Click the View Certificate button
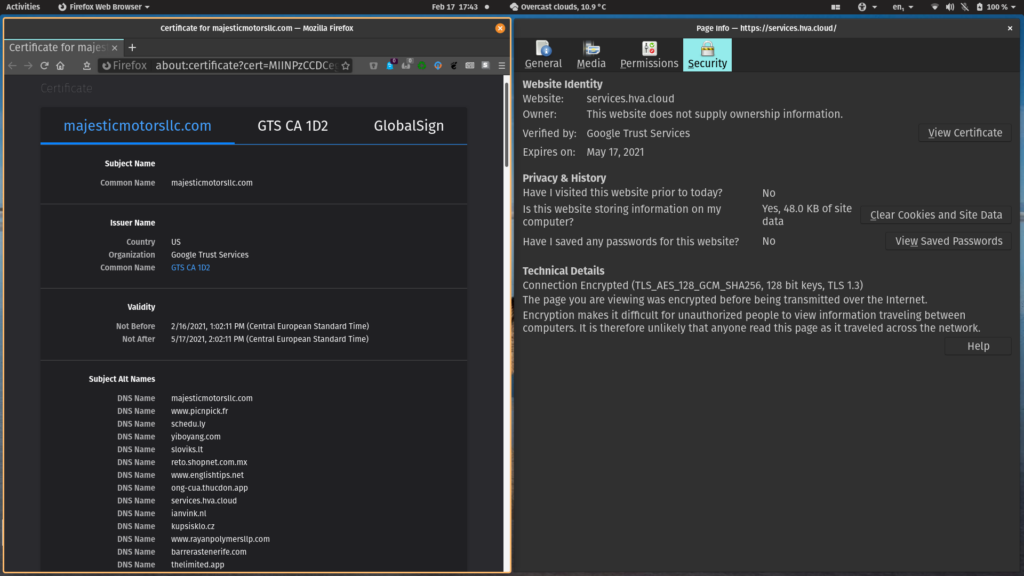Screen dimensions: 1024x576 coord(965,133)
